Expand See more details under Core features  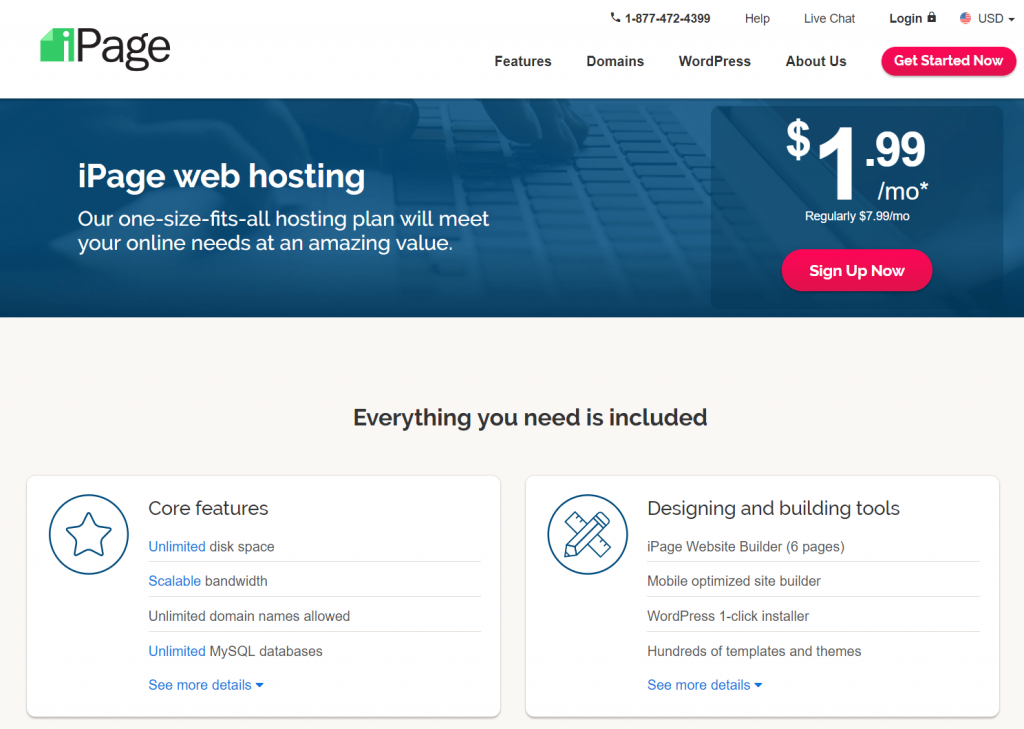click(x=206, y=685)
